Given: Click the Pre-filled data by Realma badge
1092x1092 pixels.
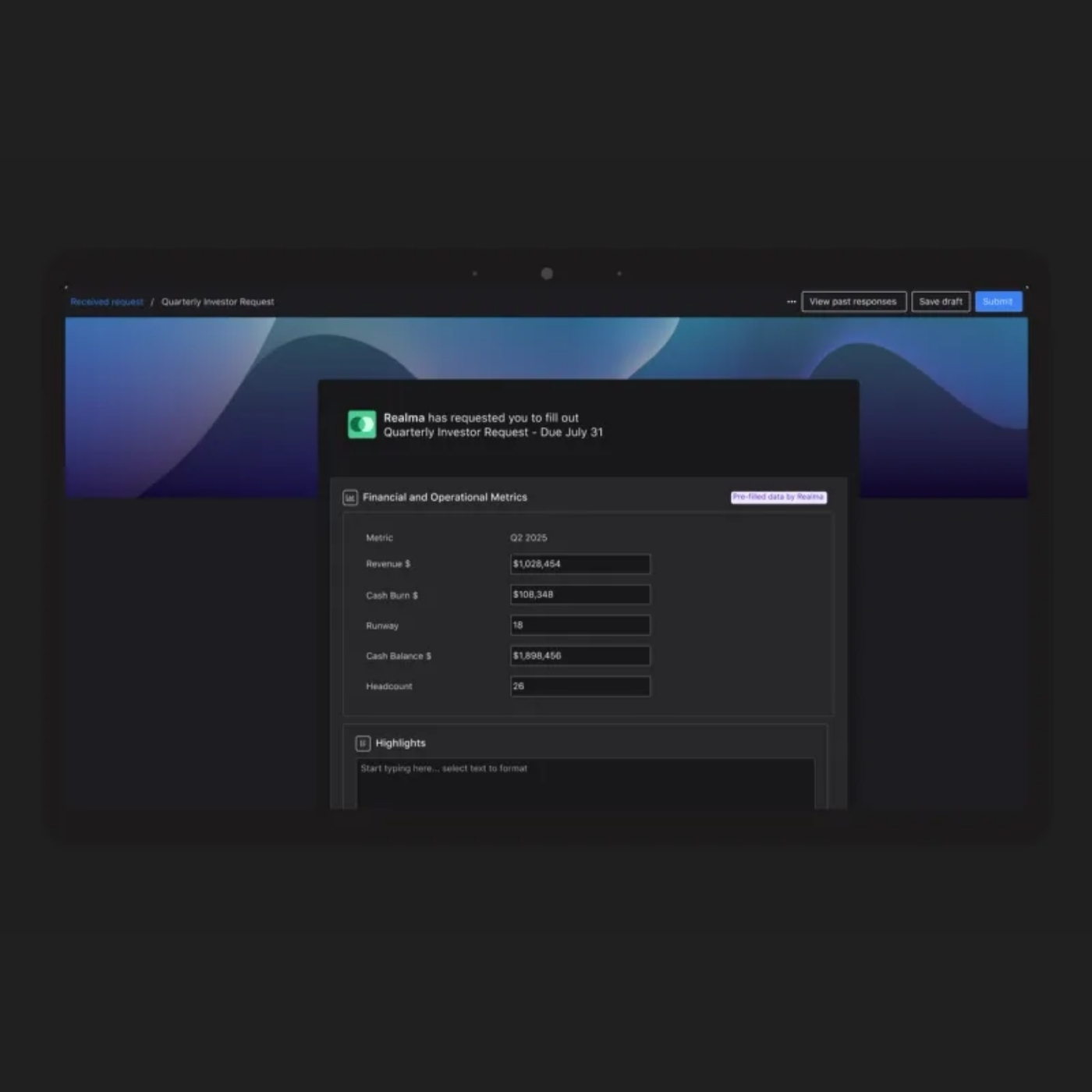Looking at the screenshot, I should coord(778,497).
